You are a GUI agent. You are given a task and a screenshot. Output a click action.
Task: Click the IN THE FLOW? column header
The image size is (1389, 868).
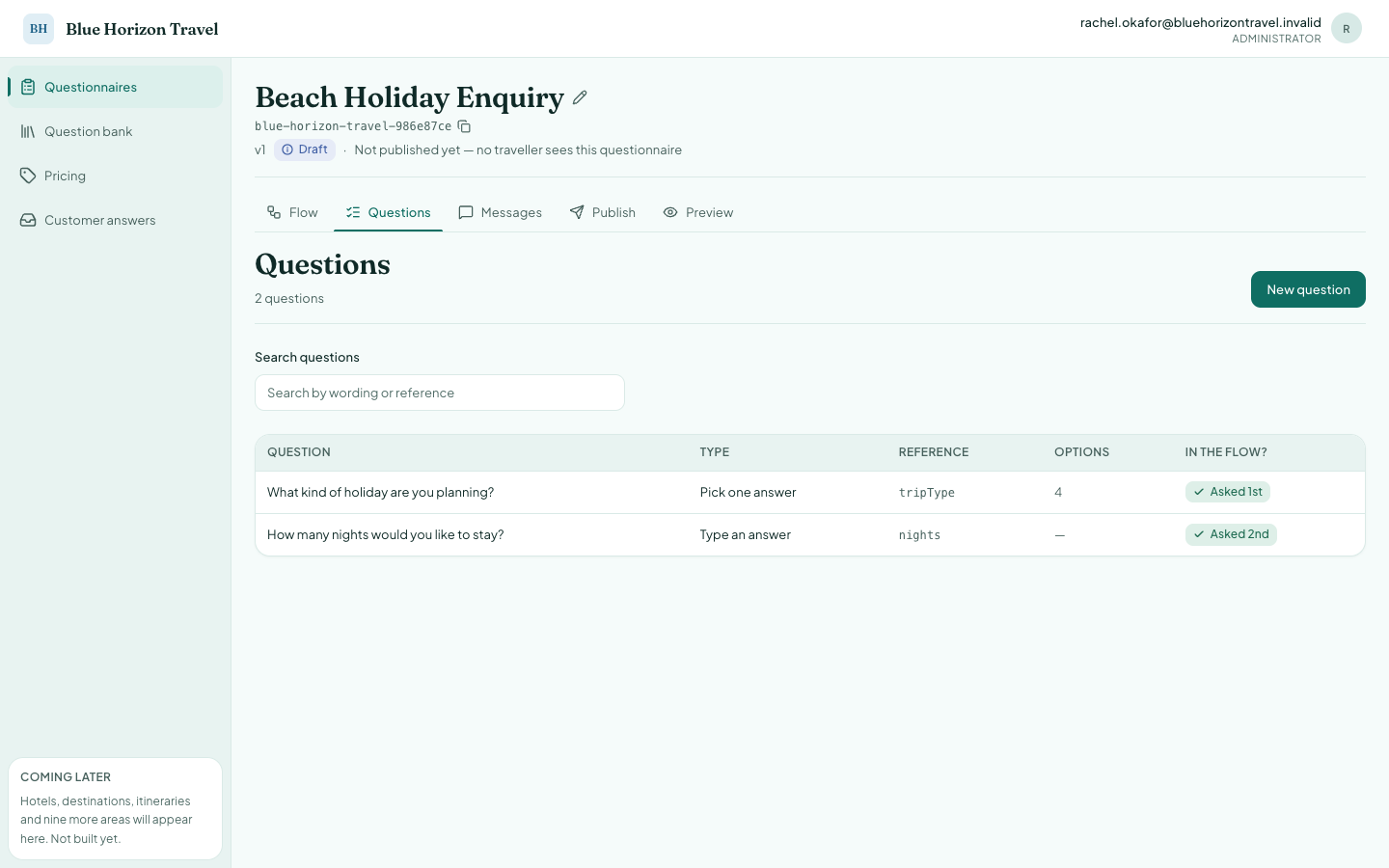1226,452
